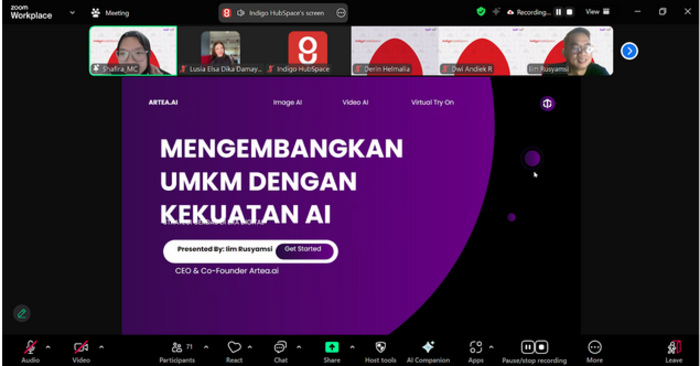Pause recording using the top bar button
Screen dimensions: 700x366
pyautogui.click(x=558, y=12)
